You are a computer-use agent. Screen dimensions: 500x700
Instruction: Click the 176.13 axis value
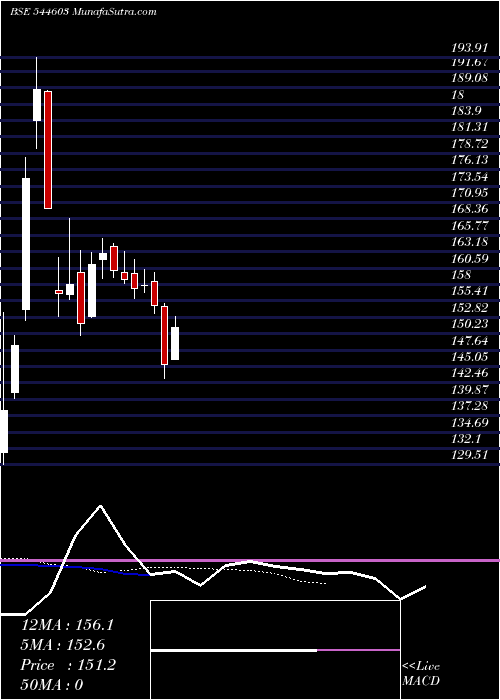pos(470,160)
